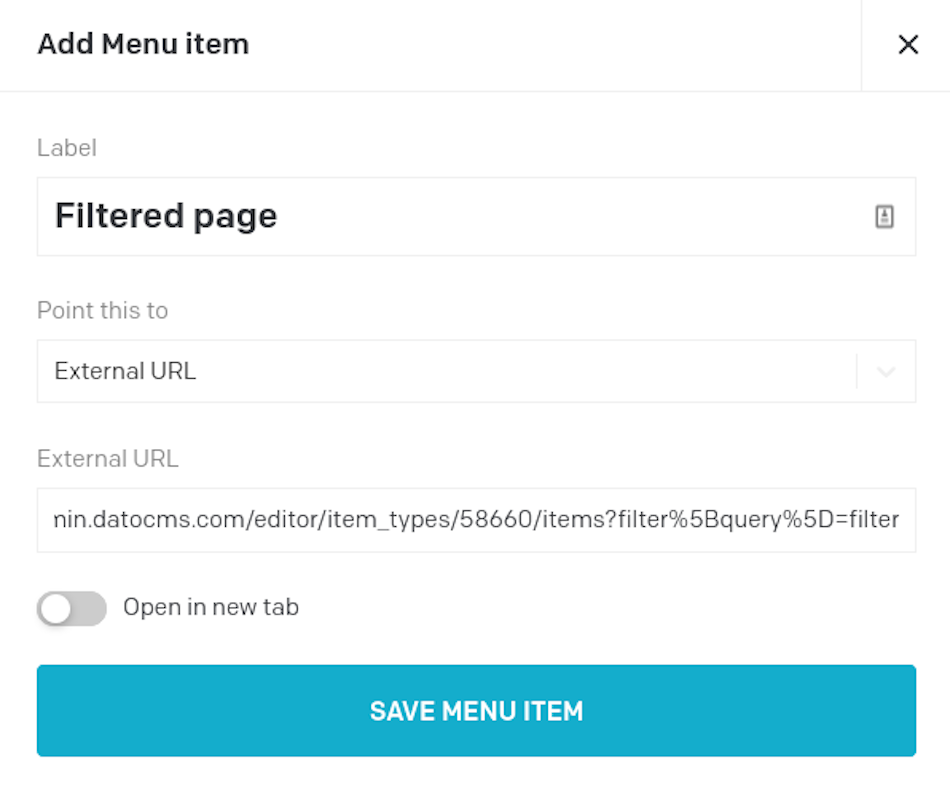Click the External URL field caption
Viewport: 950px width, 792px height.
108,458
